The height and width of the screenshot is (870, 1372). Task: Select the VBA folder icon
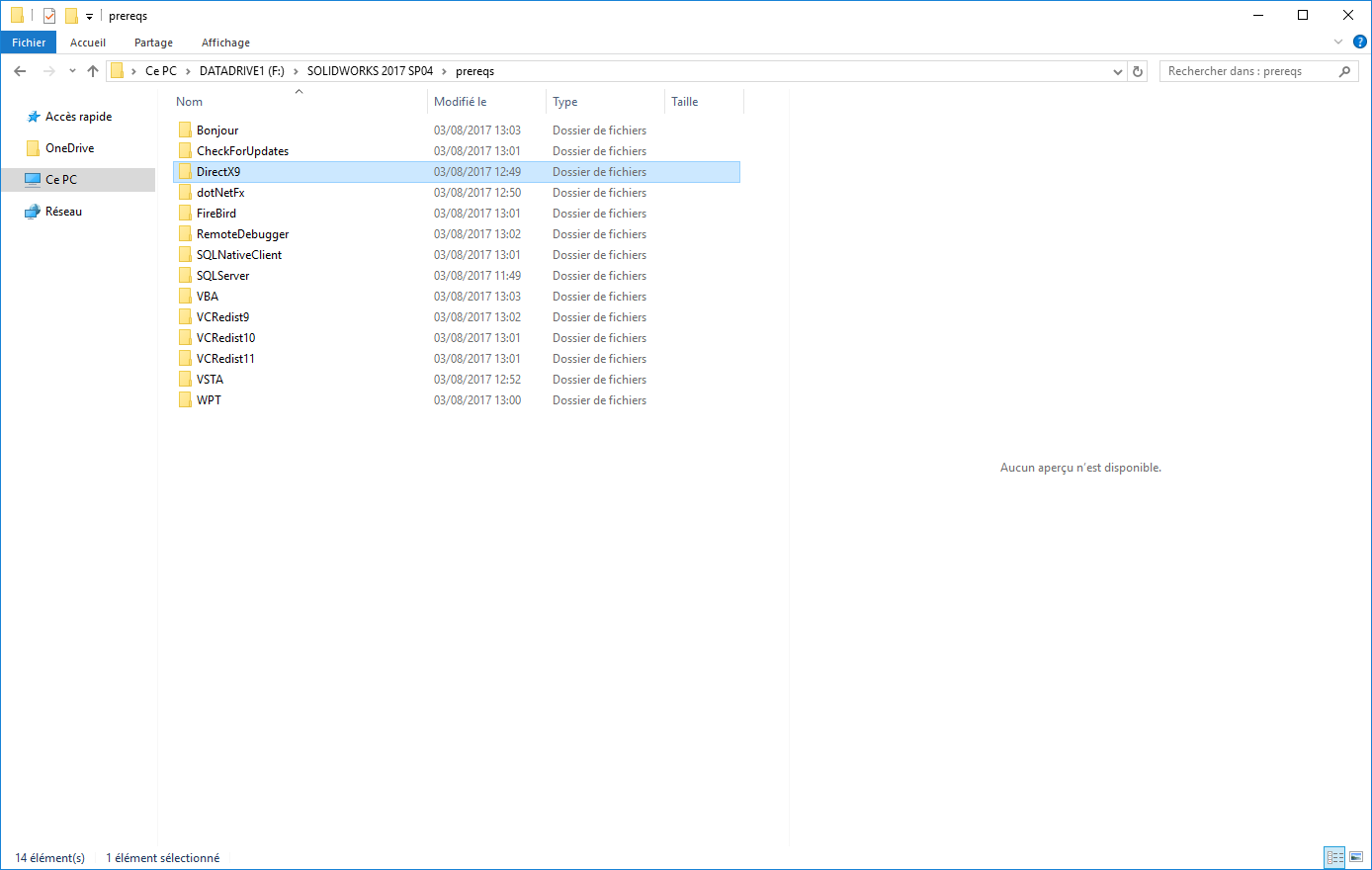click(185, 297)
